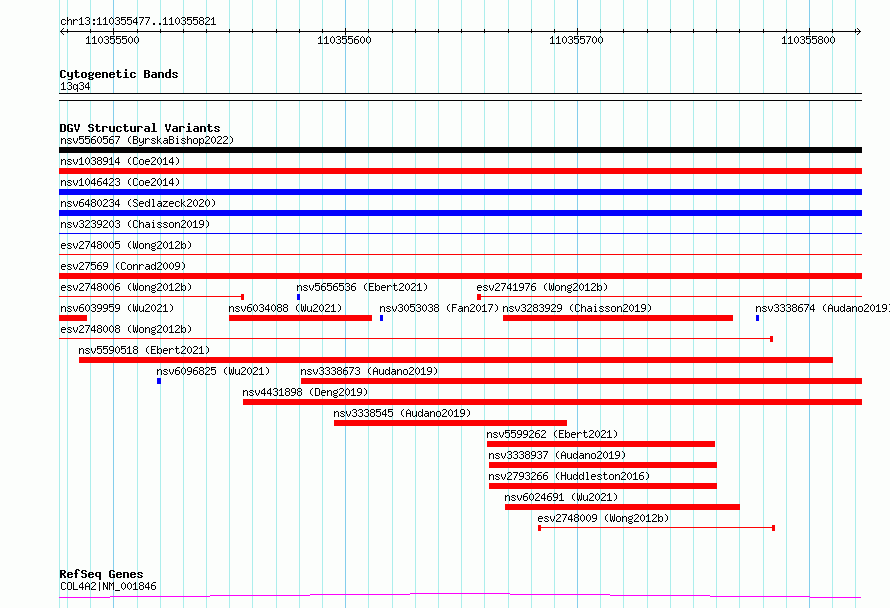The width and height of the screenshot is (890, 608).
Task: Click the RefSeq Genes track heading
Action: pos(101,574)
